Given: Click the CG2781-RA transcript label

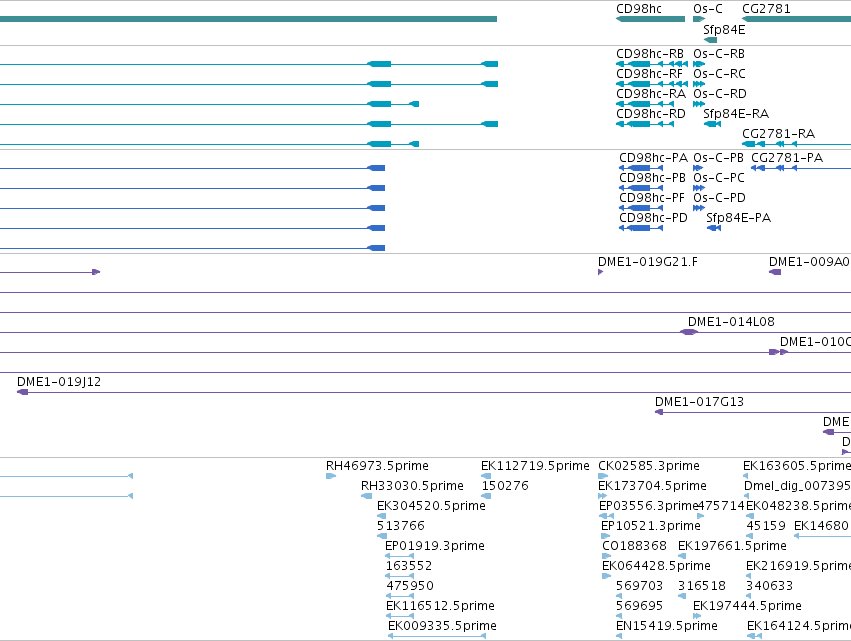Looking at the screenshot, I should click(x=778, y=134).
